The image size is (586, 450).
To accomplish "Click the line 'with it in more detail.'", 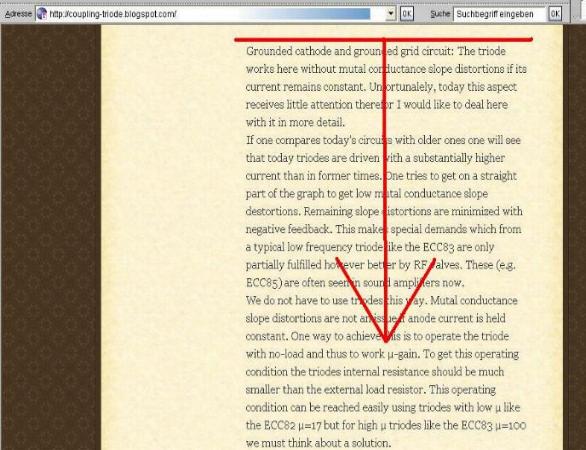I will pos(295,122).
